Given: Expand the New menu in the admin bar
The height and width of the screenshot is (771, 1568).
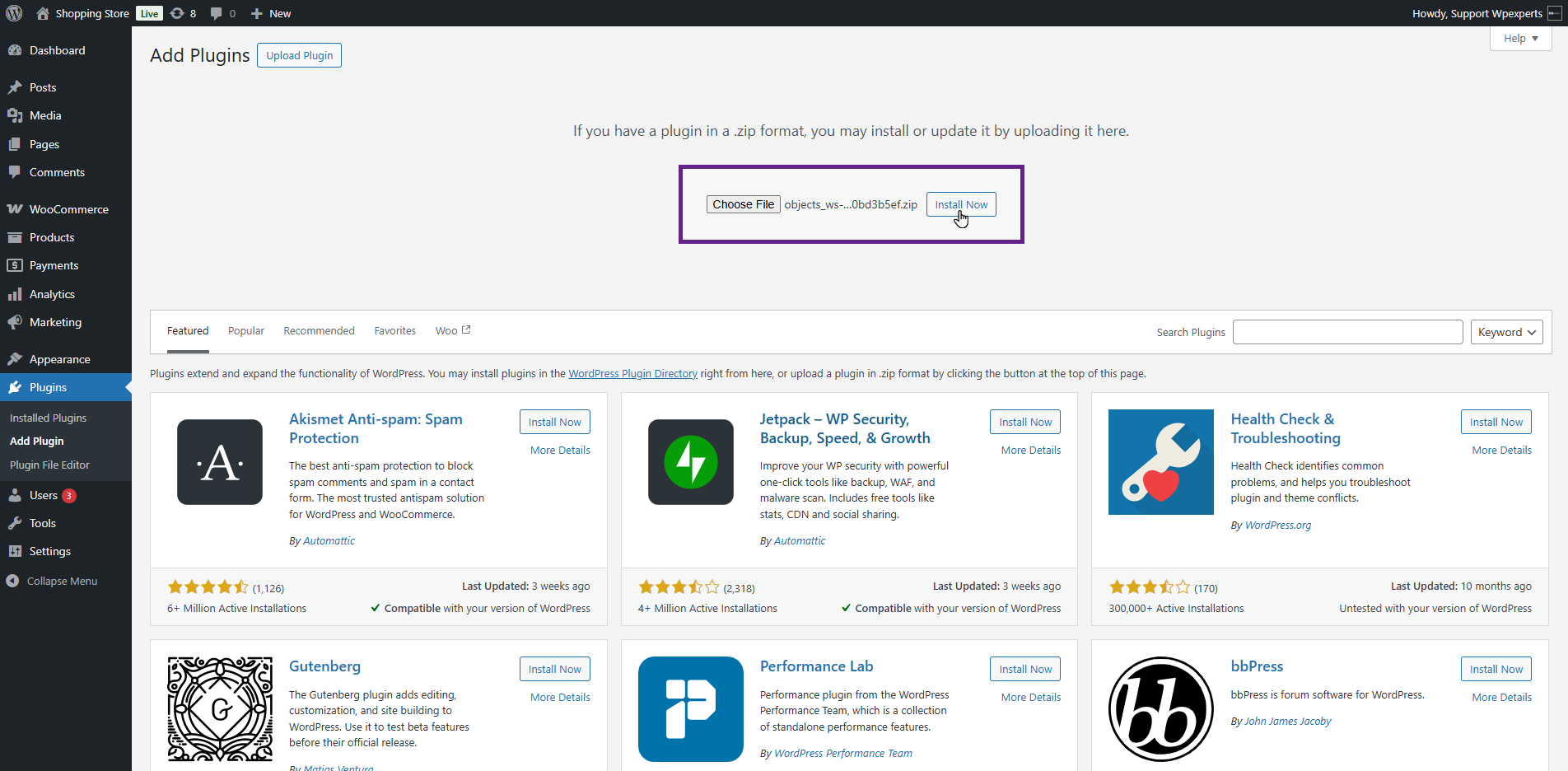Looking at the screenshot, I should click(270, 13).
